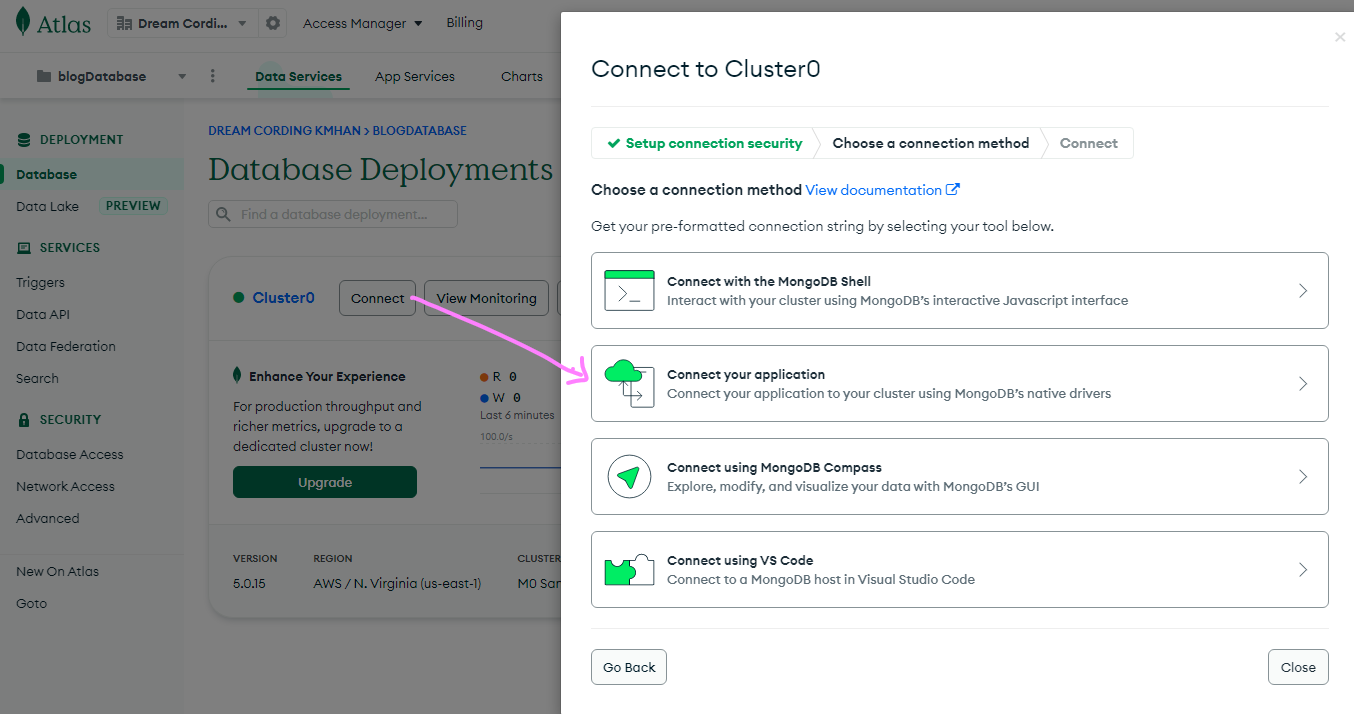The height and width of the screenshot is (714, 1354).
Task: Click the Deployment stack icon in the sidebar
Action: (23, 140)
